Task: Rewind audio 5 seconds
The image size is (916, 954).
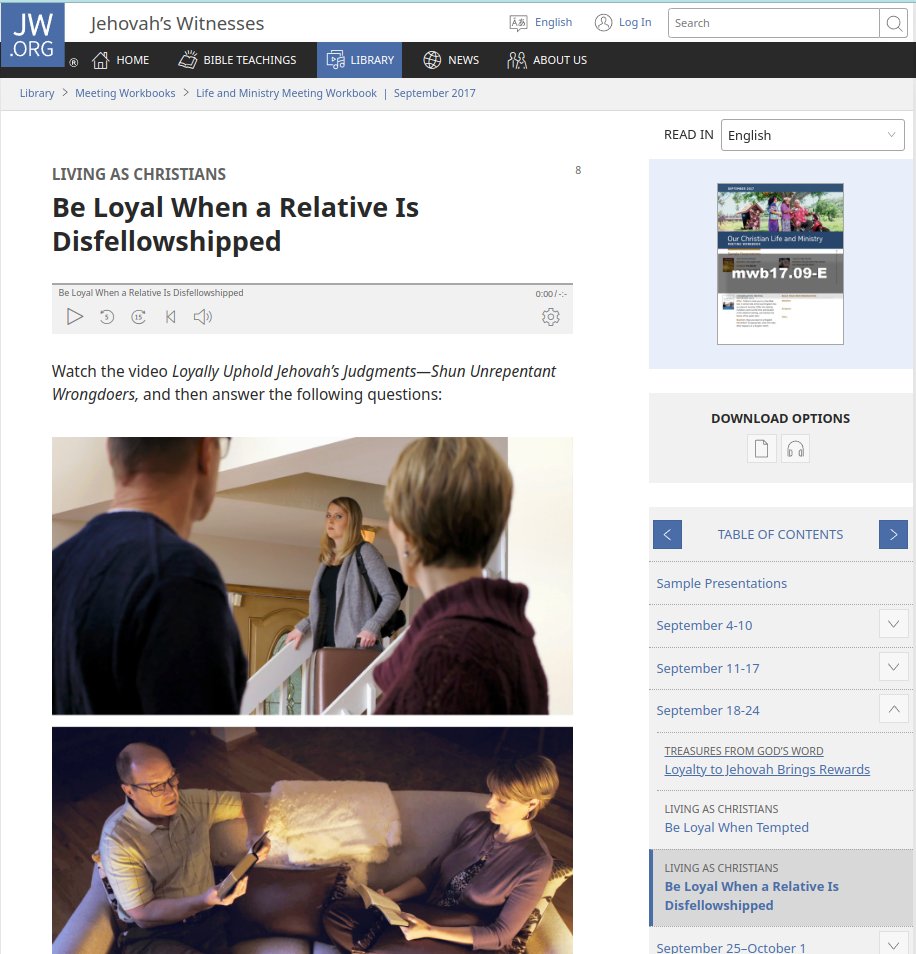Action: (107, 316)
